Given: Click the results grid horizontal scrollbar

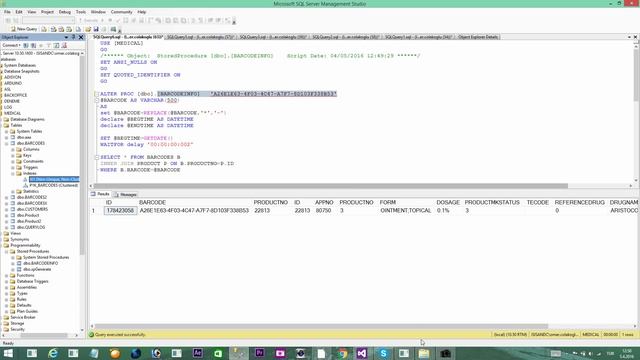Looking at the screenshot, I should (321, 327).
